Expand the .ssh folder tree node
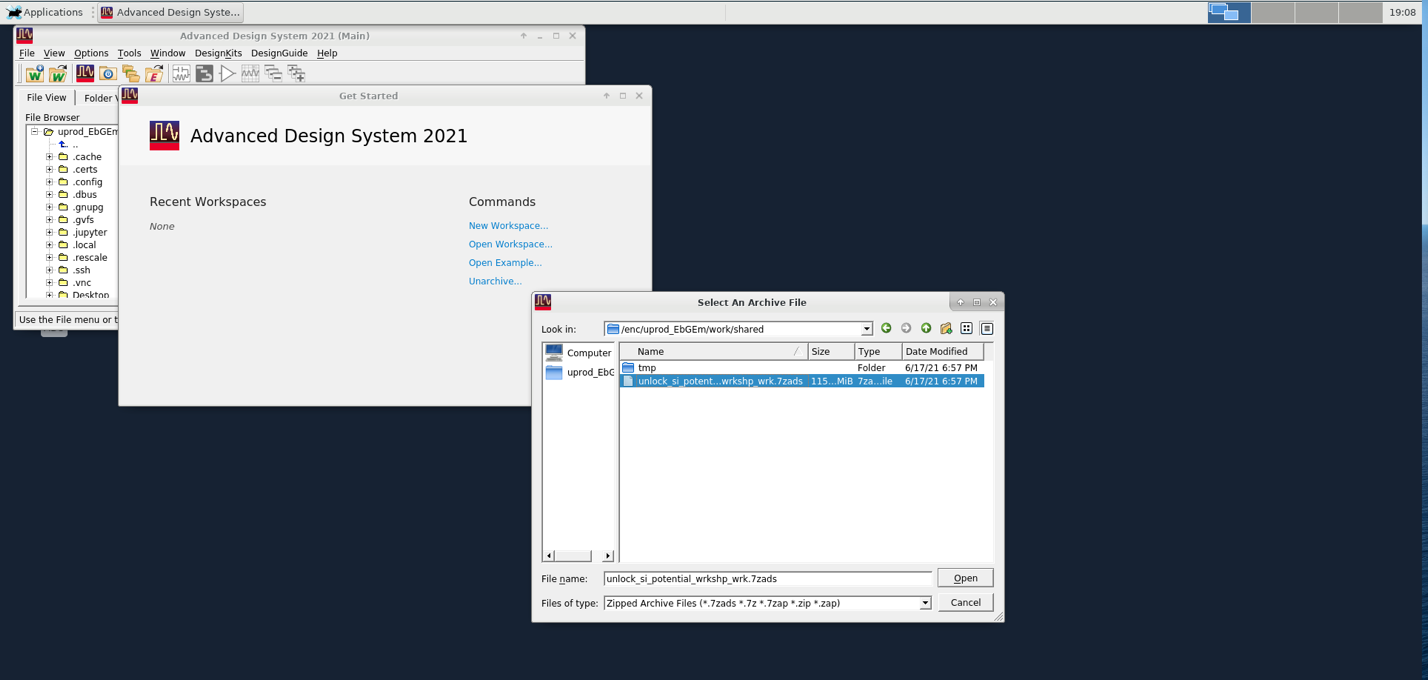This screenshot has height=680, width=1428. (x=49, y=270)
